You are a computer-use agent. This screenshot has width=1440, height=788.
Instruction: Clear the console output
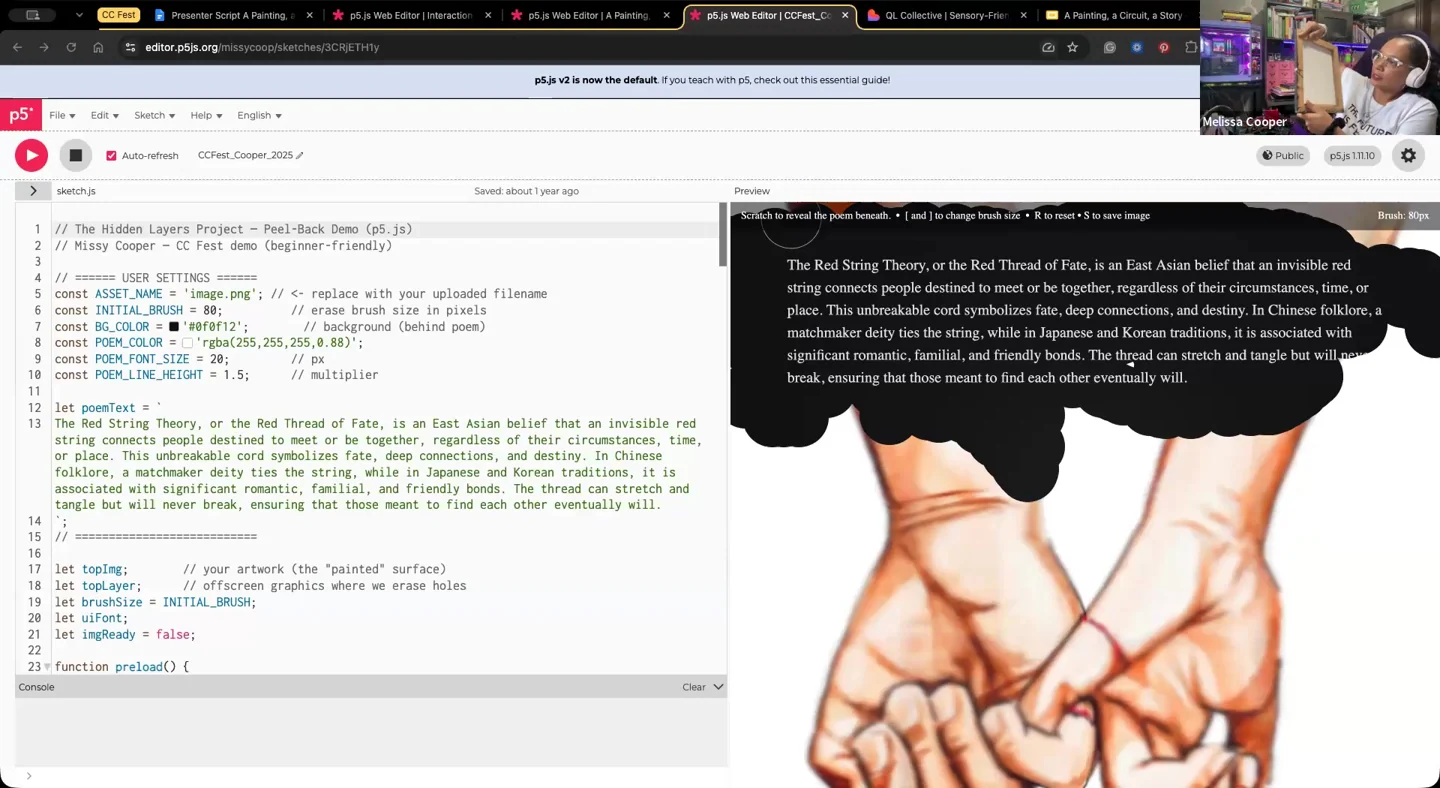point(694,687)
